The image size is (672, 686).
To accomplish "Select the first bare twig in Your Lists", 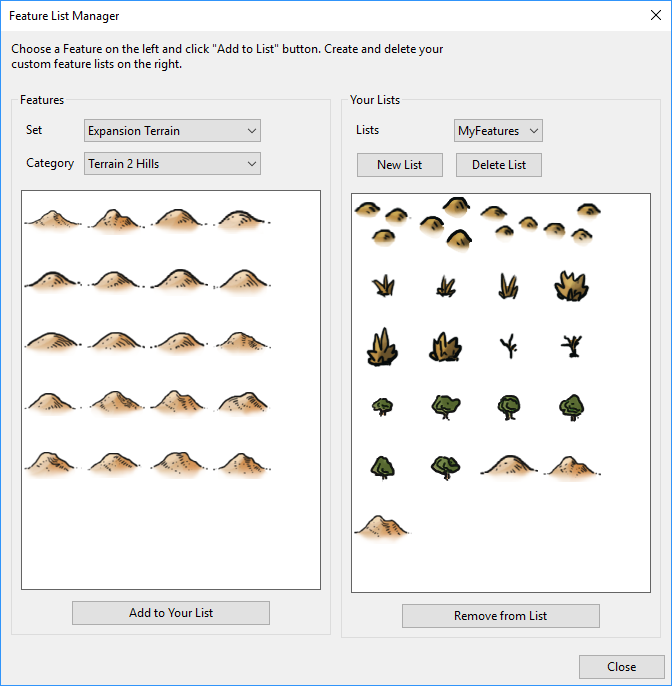I will click(508, 347).
